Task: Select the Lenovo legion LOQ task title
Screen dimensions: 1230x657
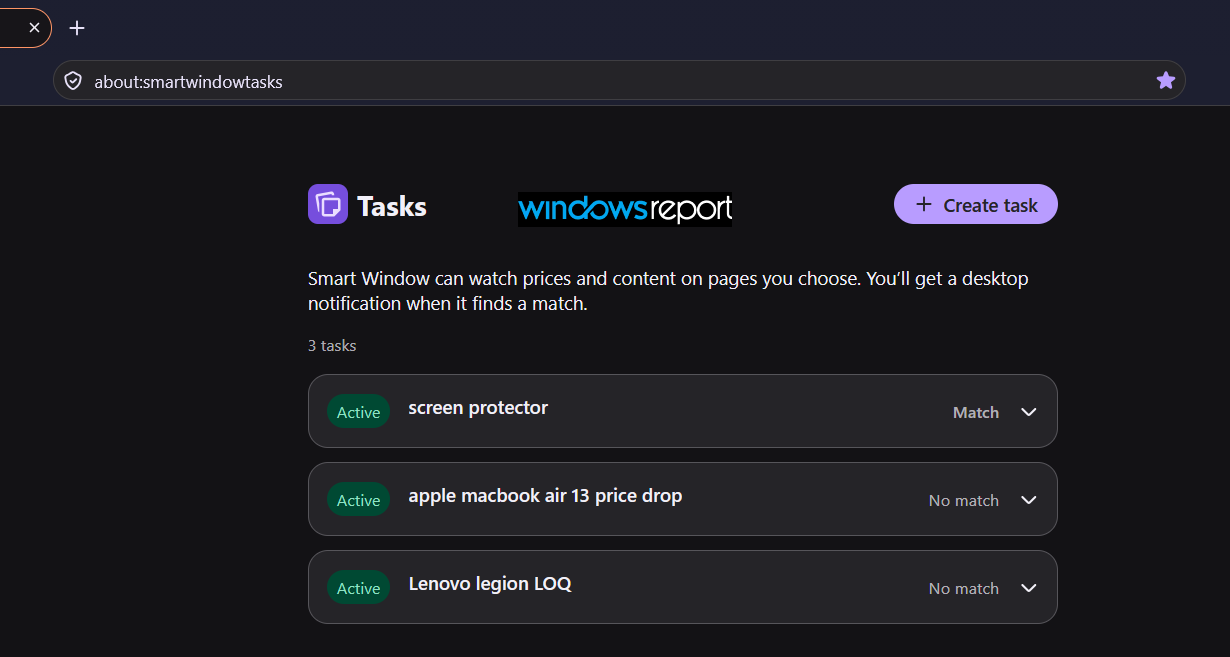Action: (x=490, y=584)
